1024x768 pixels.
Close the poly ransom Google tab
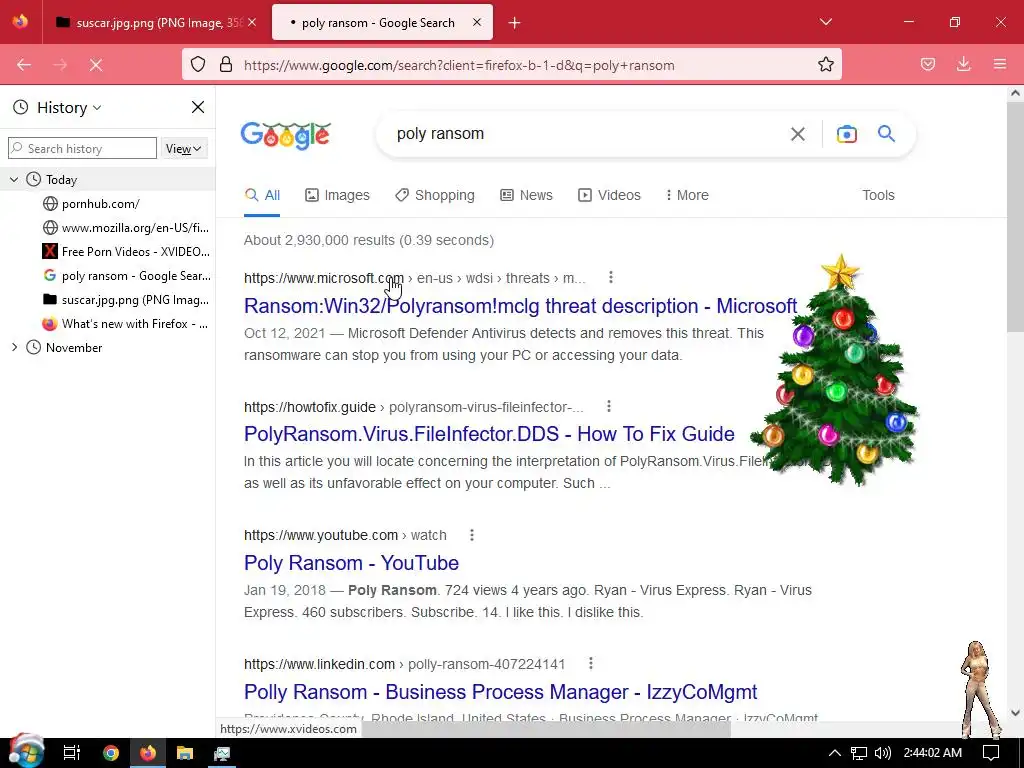coord(477,22)
